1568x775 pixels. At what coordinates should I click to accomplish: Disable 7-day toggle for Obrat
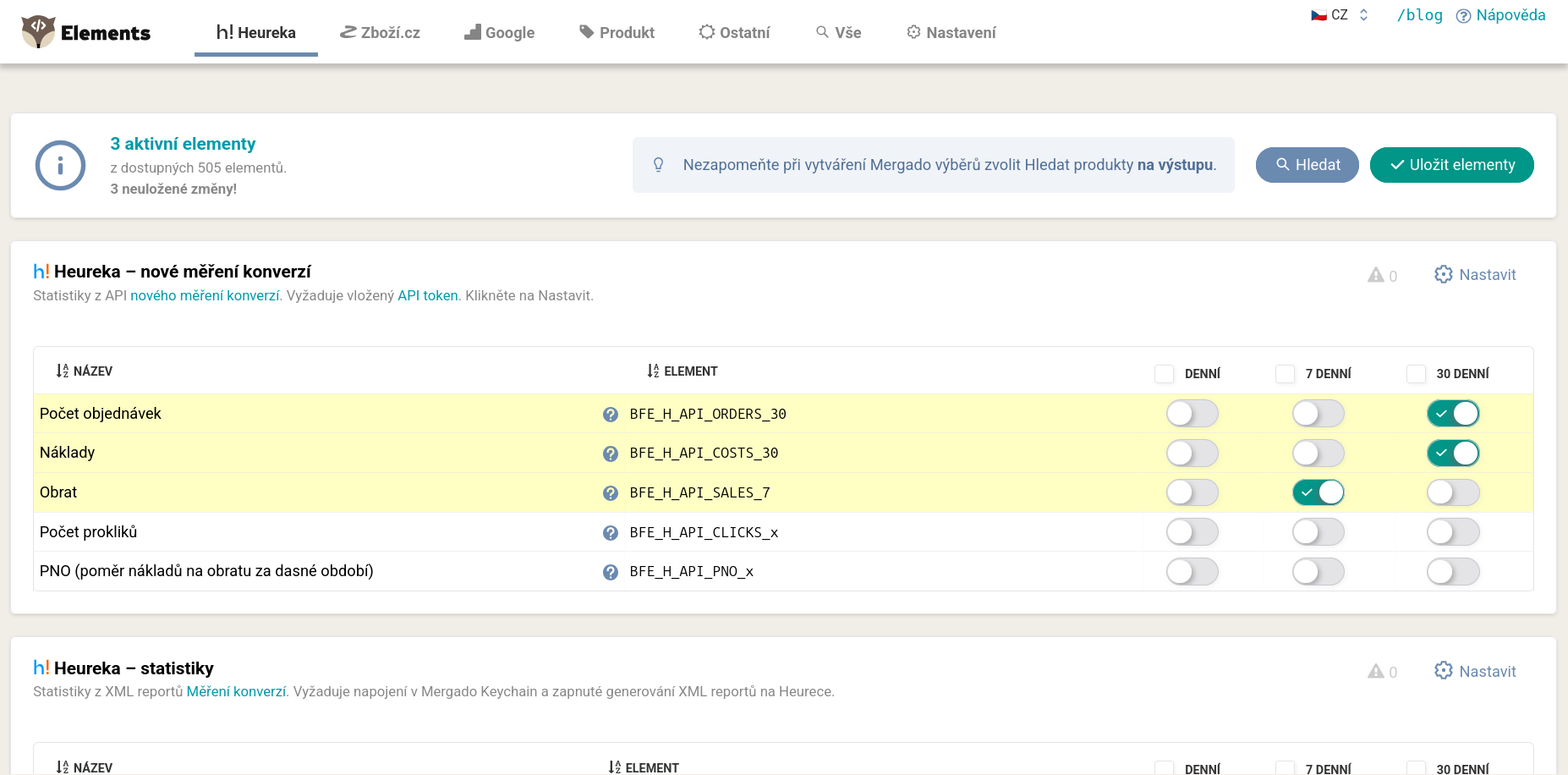click(x=1319, y=492)
